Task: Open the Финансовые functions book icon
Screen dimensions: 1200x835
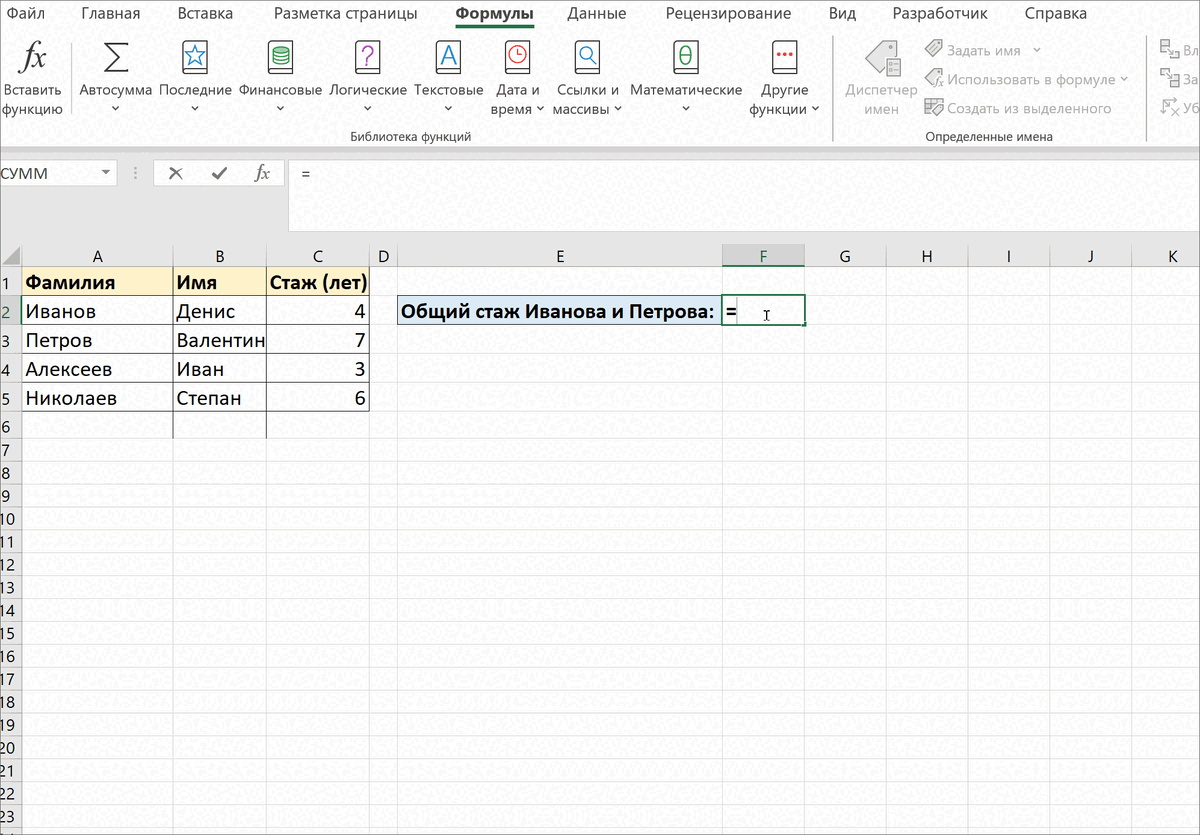Action: click(x=280, y=58)
